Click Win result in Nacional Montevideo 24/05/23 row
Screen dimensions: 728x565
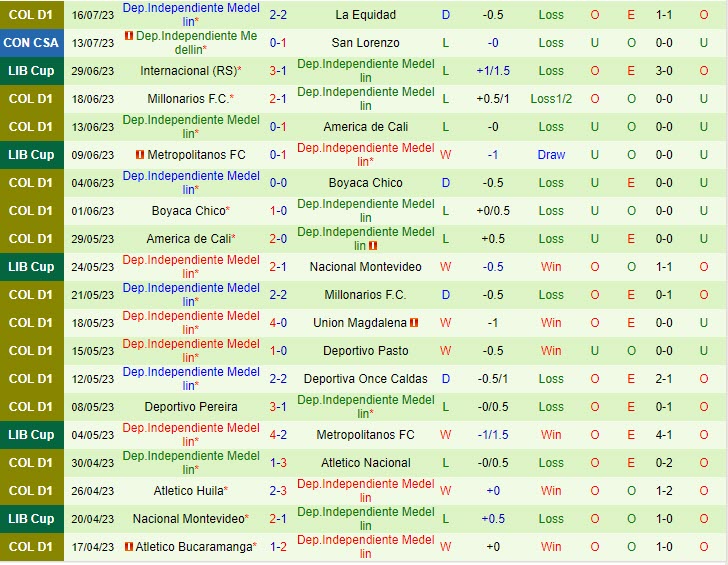[x=551, y=267]
